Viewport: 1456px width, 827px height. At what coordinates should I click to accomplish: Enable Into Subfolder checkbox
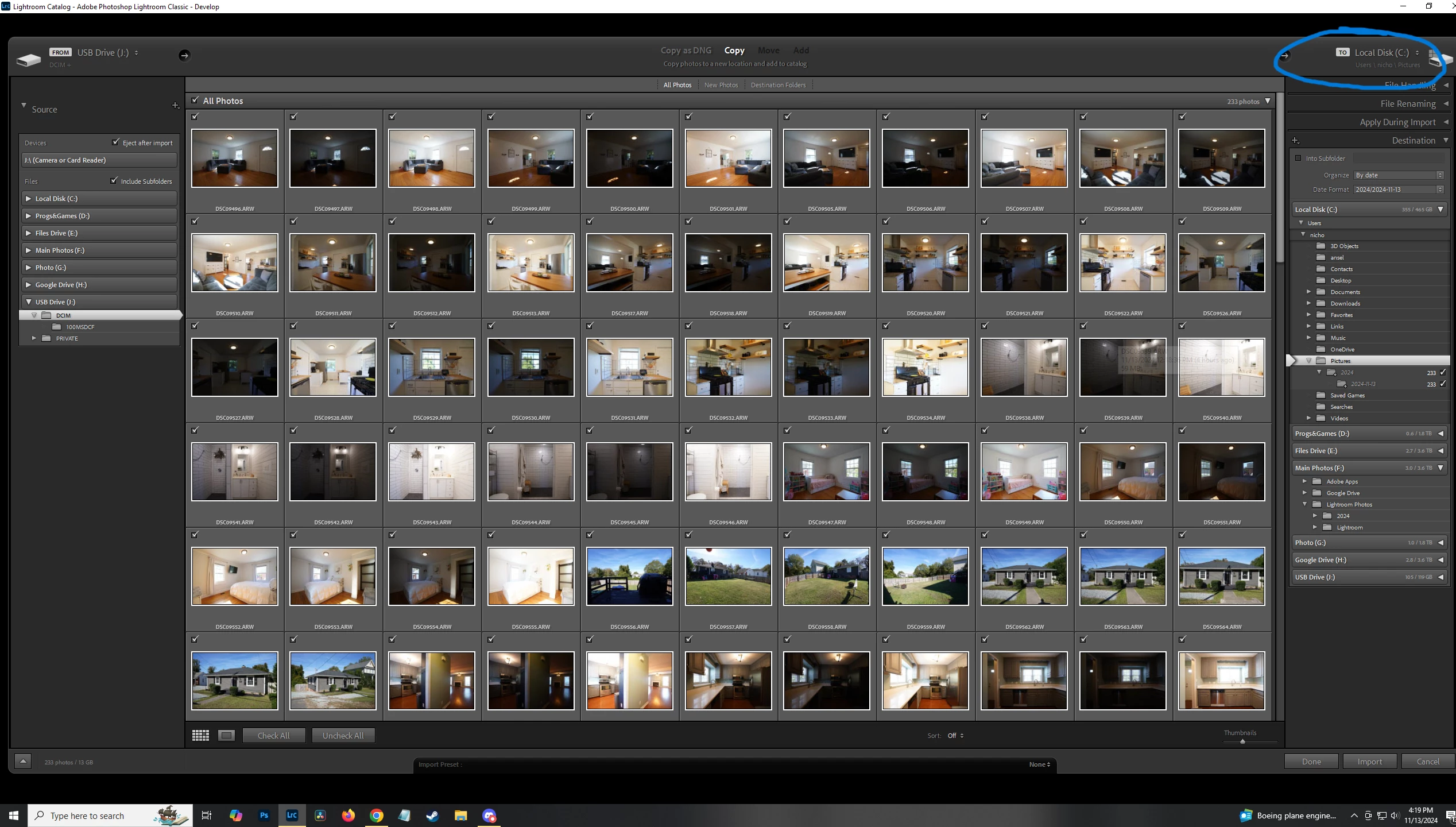(1298, 159)
